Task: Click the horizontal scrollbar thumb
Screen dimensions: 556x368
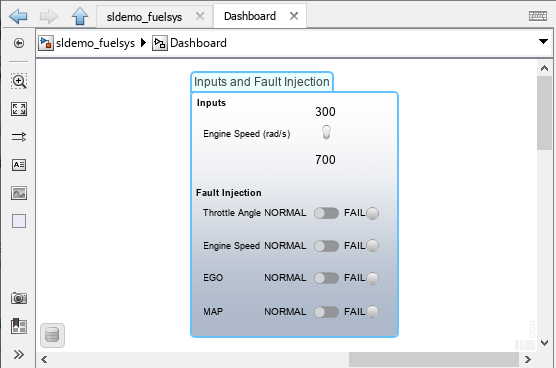Action: (x=434, y=359)
